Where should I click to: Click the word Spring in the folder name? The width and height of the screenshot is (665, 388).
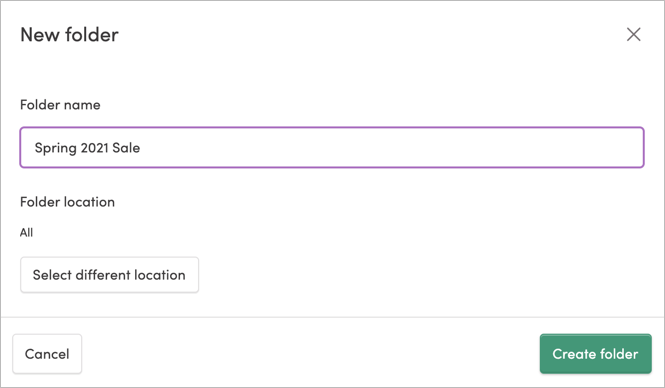tap(56, 148)
